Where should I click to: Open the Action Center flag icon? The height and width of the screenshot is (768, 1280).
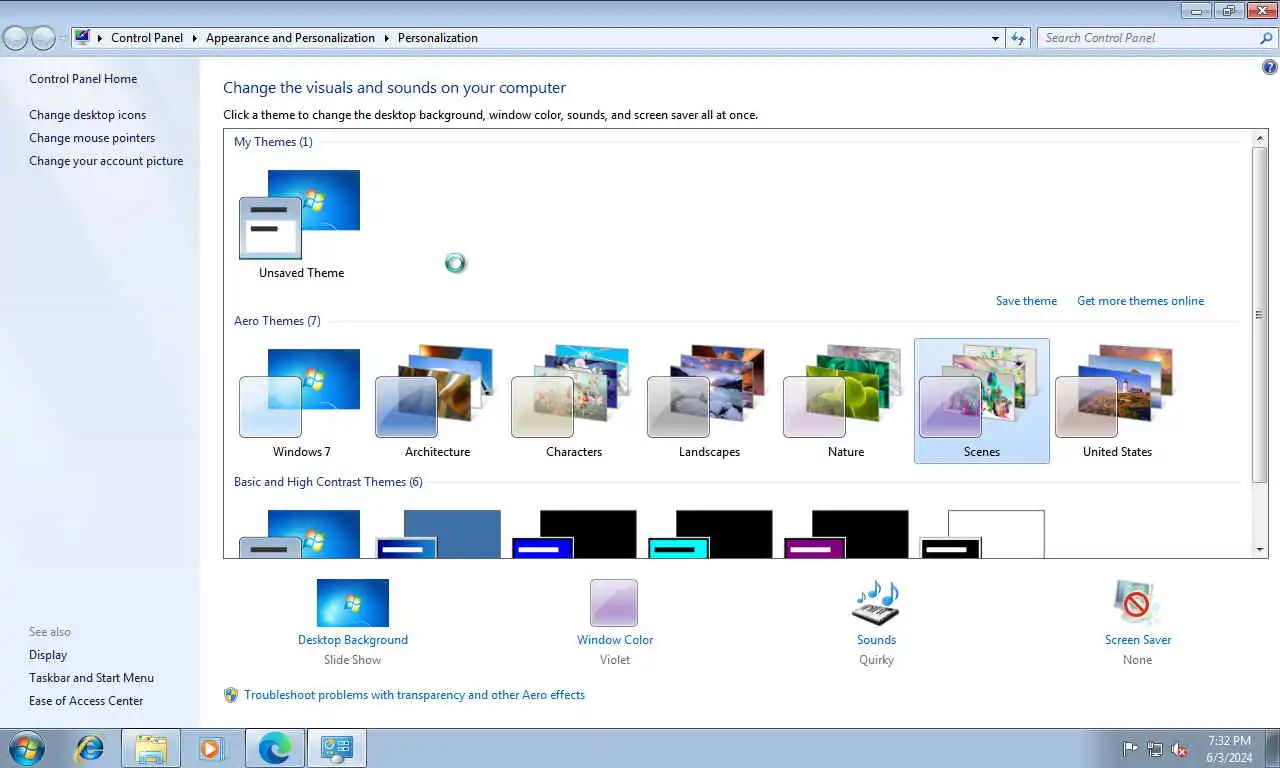pos(1131,749)
